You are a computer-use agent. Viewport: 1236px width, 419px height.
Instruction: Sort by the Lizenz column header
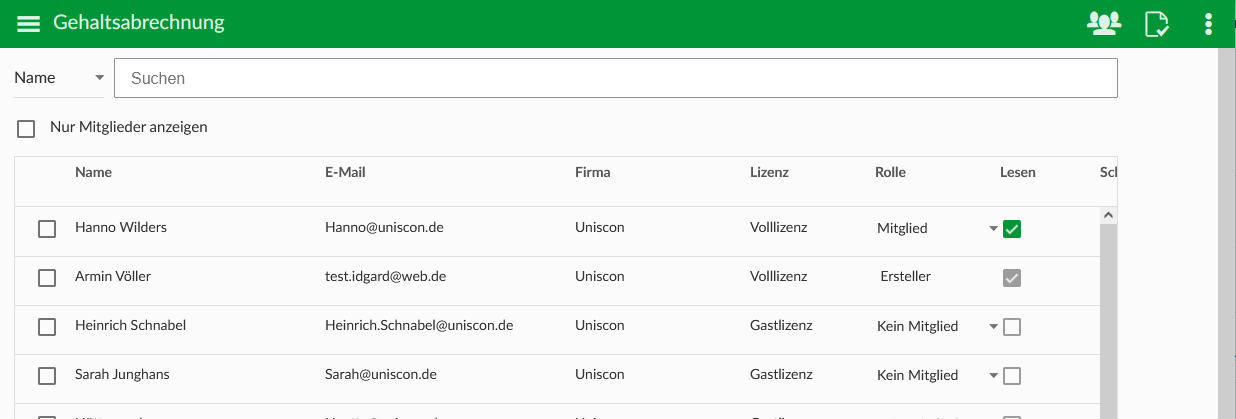click(769, 172)
